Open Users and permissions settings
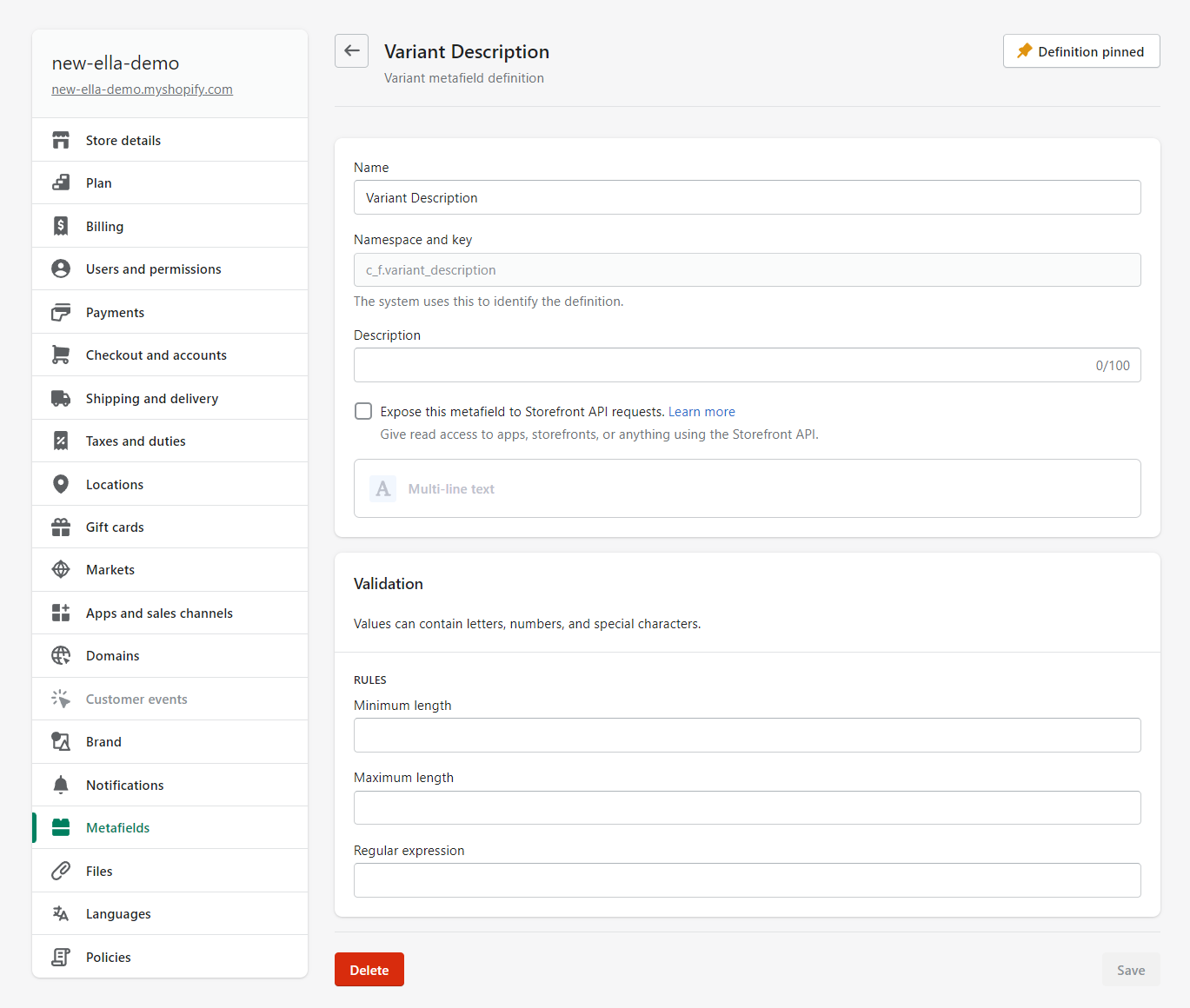Screen dimensions: 1190x1008 [x=153, y=269]
